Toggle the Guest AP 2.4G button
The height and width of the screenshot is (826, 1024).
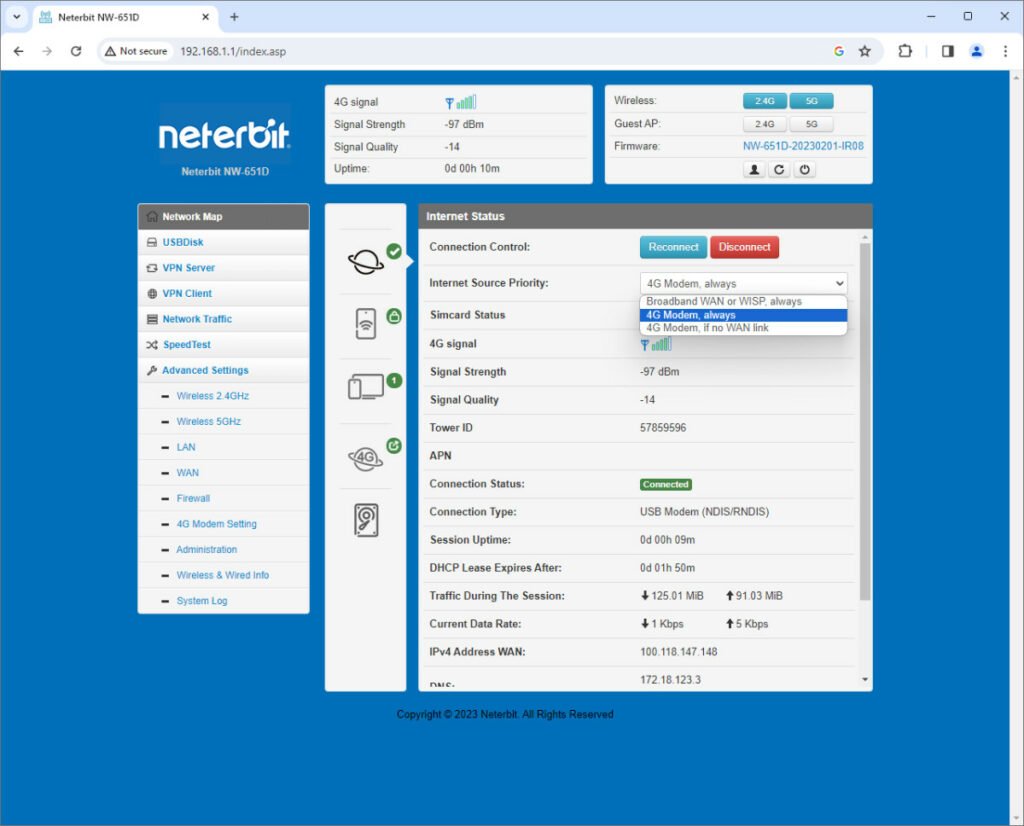[x=764, y=124]
